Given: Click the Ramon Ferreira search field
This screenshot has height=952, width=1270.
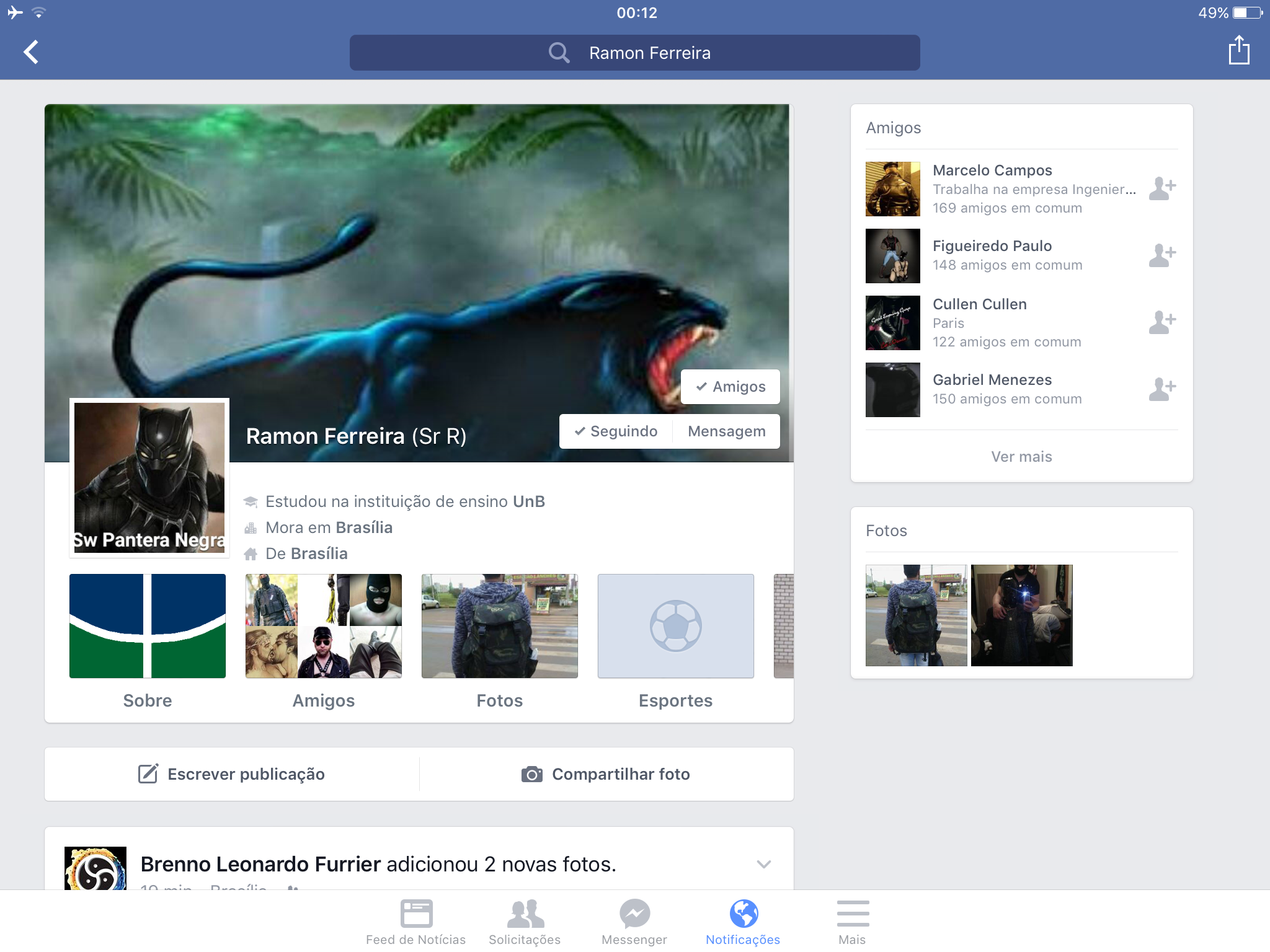Looking at the screenshot, I should click(x=634, y=53).
